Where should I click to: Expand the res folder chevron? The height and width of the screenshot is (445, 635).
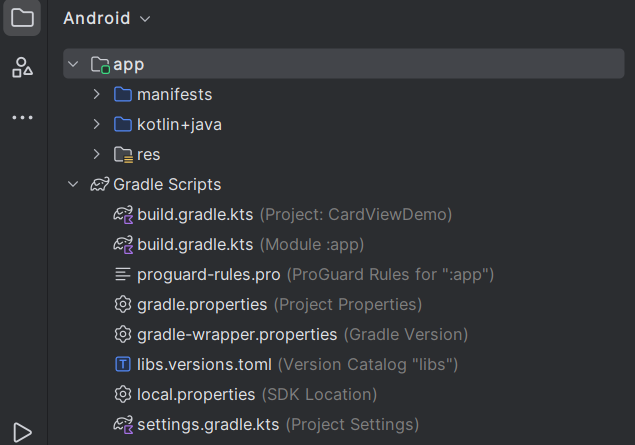pos(96,155)
